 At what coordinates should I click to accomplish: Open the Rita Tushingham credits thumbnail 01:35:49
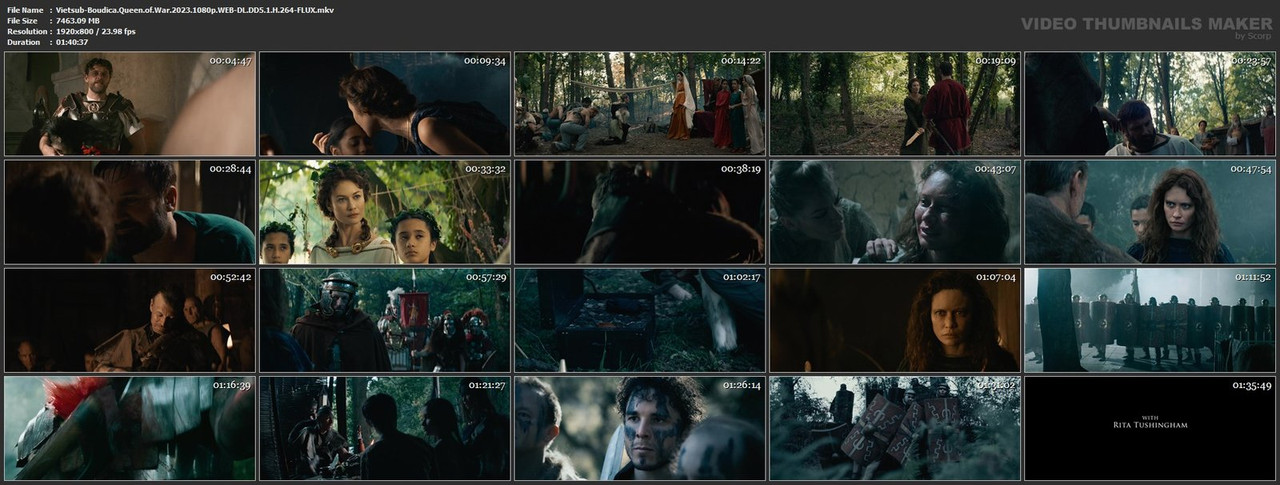1150,428
